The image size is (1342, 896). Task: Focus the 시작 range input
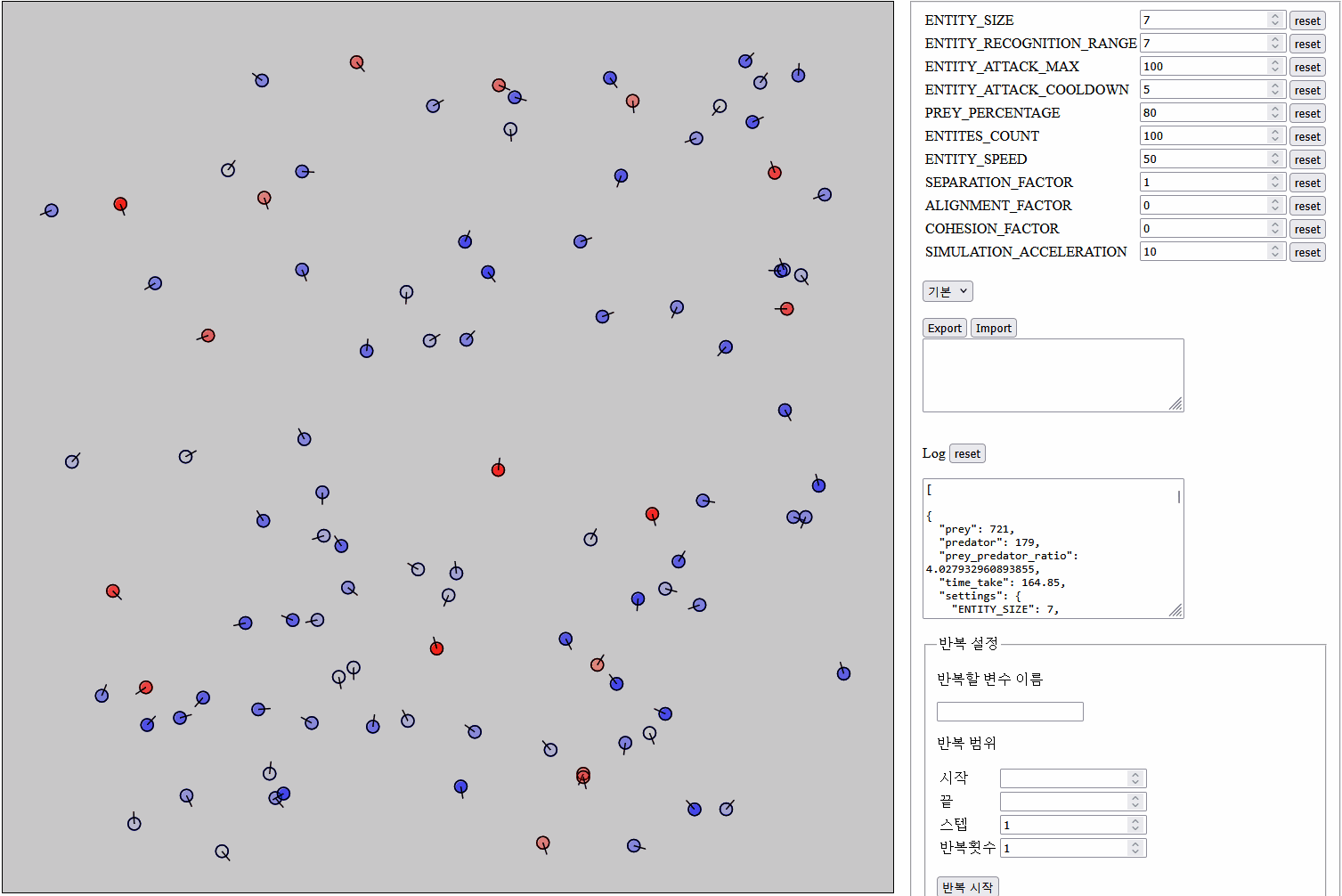pyautogui.click(x=1063, y=778)
